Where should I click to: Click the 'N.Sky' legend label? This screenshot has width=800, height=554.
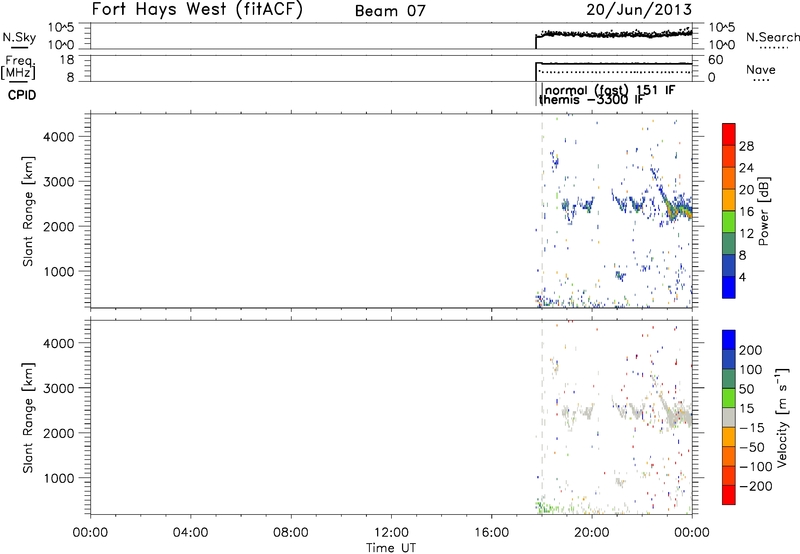tap(19, 37)
